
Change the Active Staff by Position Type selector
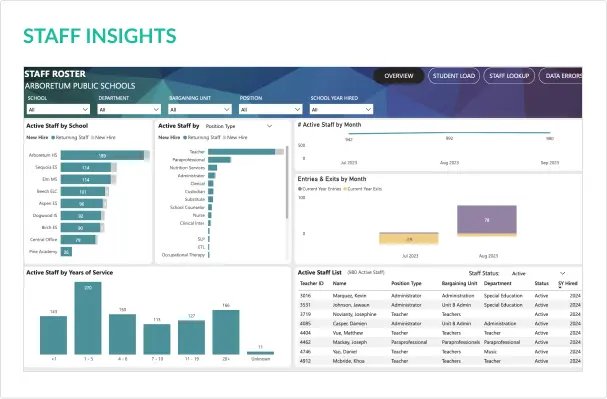coord(239,126)
